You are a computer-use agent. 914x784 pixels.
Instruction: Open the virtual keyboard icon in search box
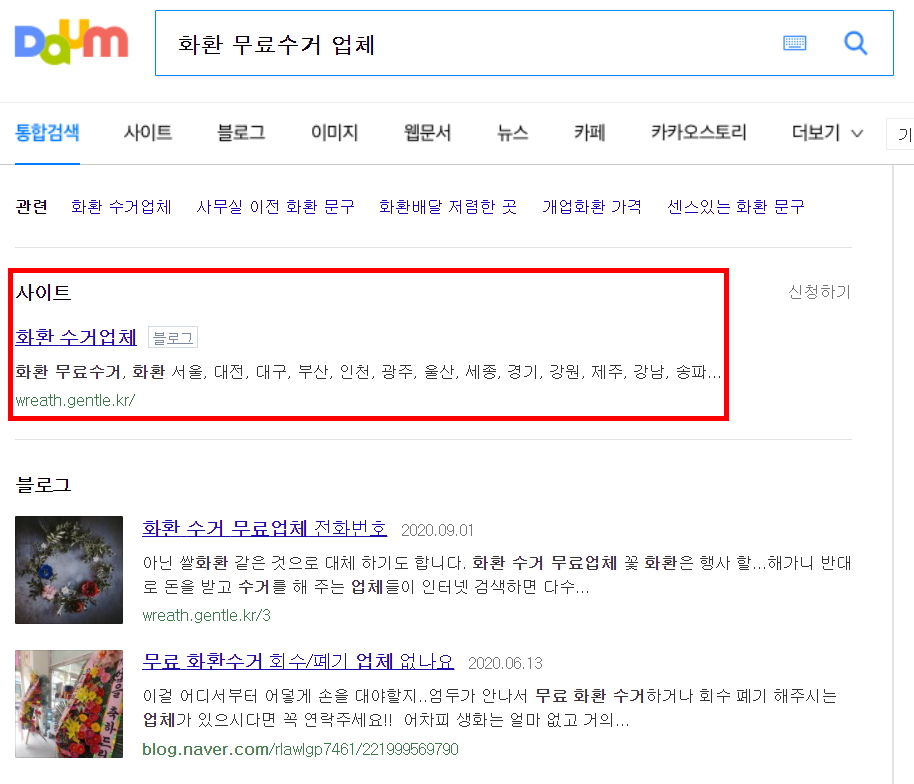point(795,43)
